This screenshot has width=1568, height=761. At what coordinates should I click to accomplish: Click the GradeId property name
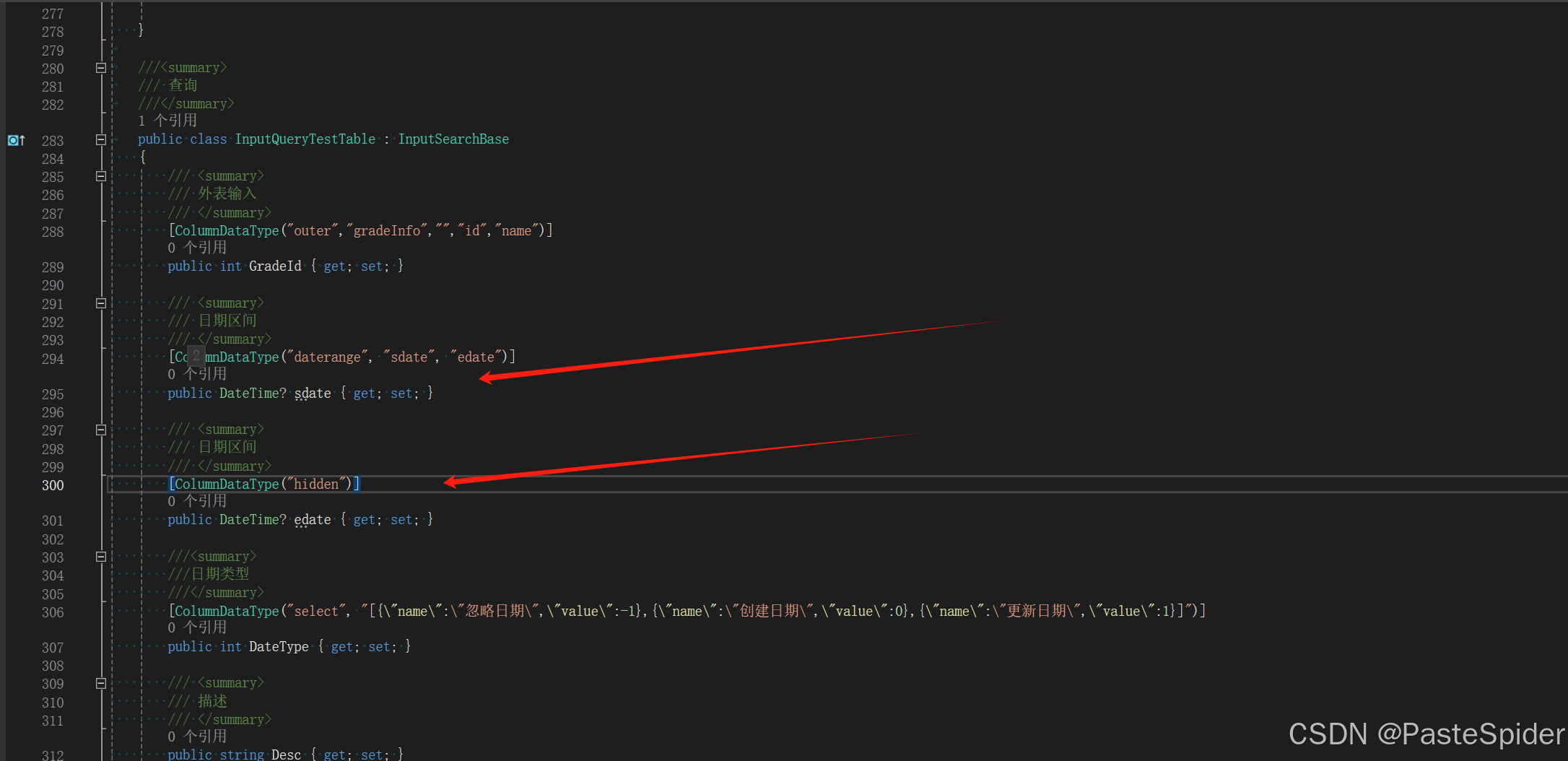tap(275, 266)
